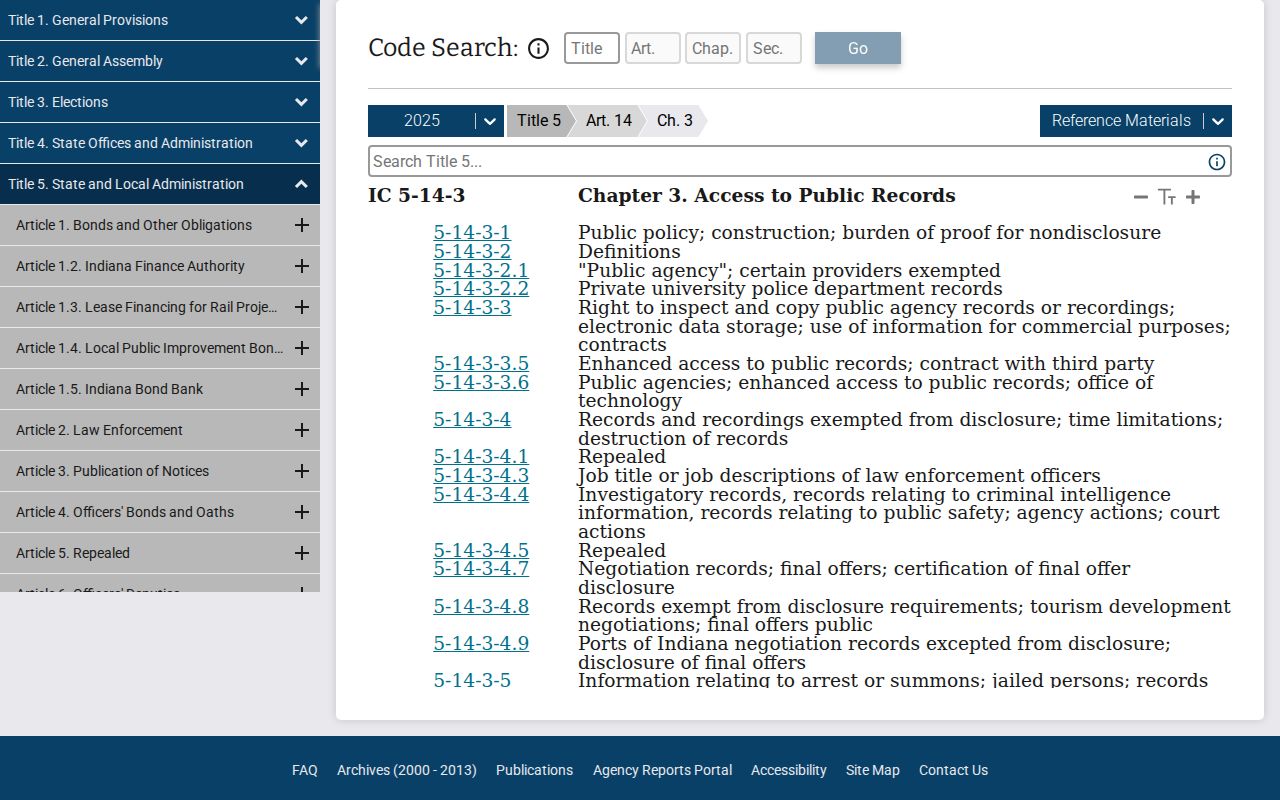Select the Art. 14 breadcrumb
The image size is (1280, 800).
pyautogui.click(x=609, y=121)
